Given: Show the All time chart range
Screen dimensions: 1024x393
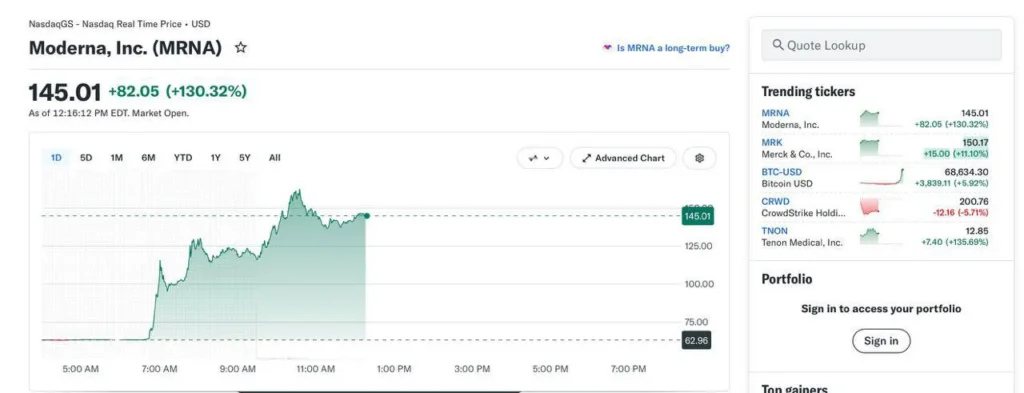Looking at the screenshot, I should click(x=274, y=157).
